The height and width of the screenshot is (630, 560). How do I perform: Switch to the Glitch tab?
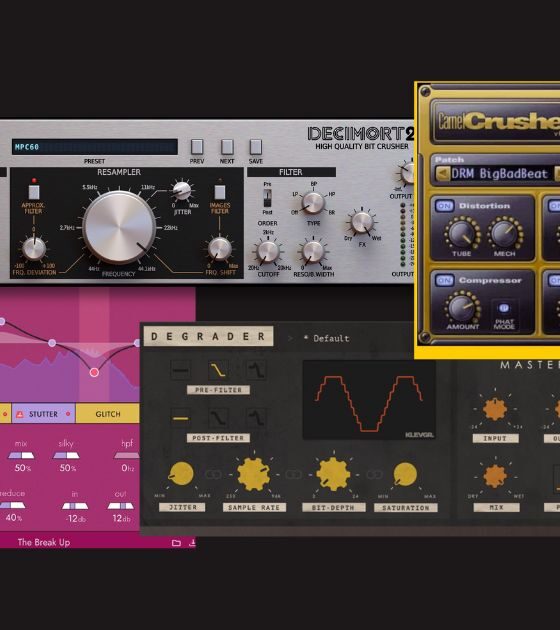tap(108, 414)
